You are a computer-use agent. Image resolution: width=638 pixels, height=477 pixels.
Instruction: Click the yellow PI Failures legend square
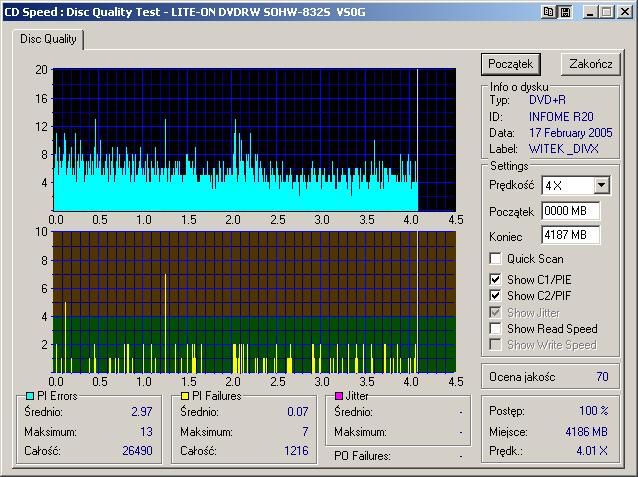point(186,397)
